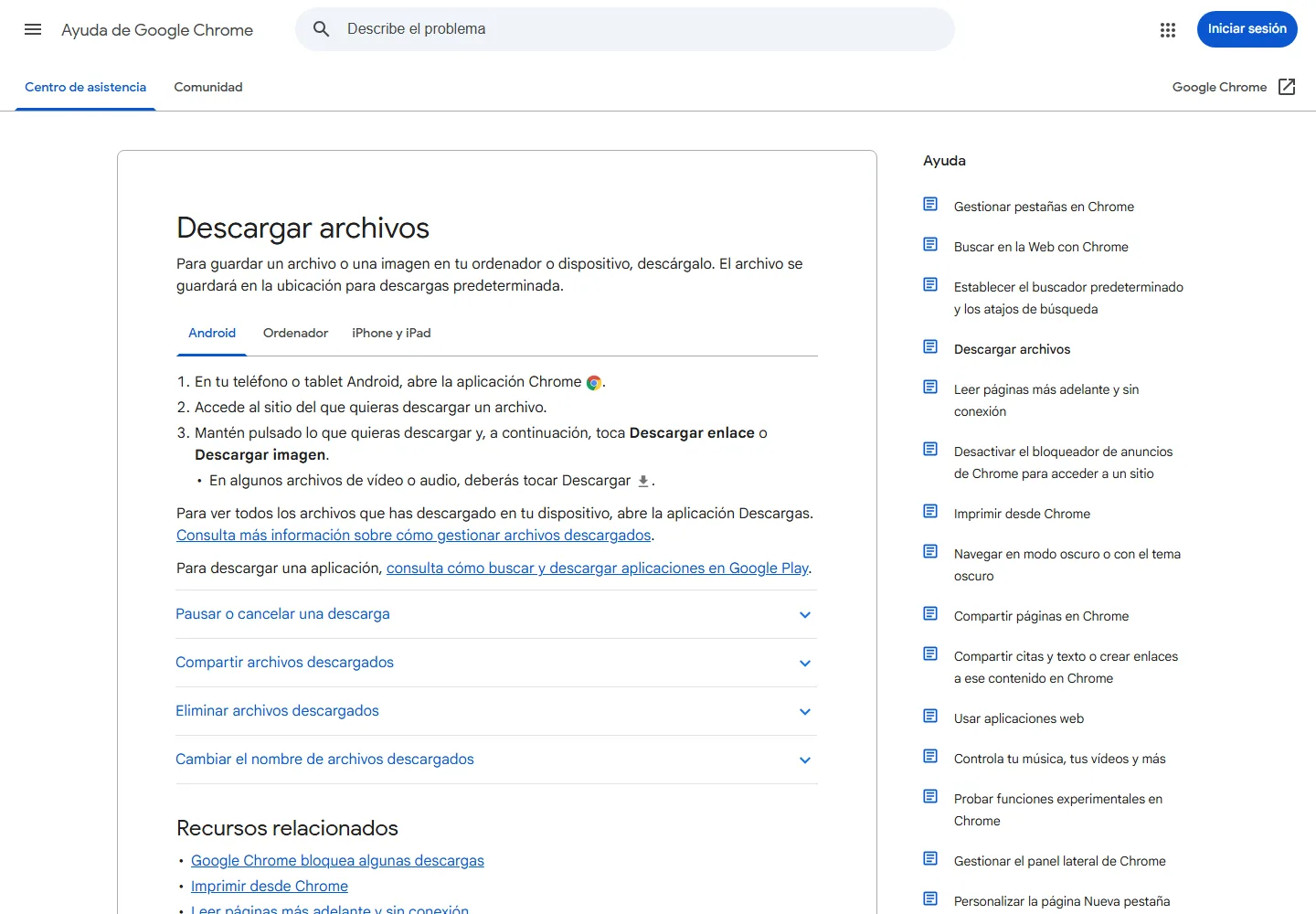Open sidebar link Navegar en modo oscuro
The height and width of the screenshot is (914, 1316).
tap(1067, 565)
